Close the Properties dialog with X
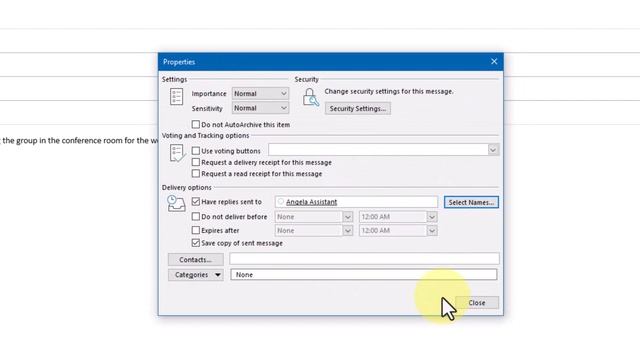 (494, 62)
